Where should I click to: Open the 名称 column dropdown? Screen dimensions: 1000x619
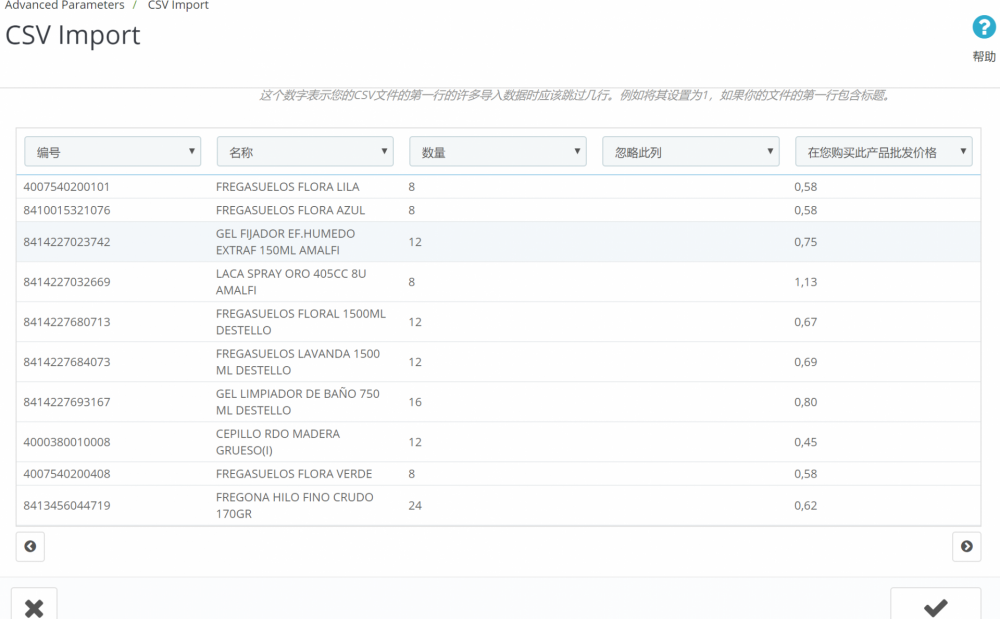(x=305, y=152)
